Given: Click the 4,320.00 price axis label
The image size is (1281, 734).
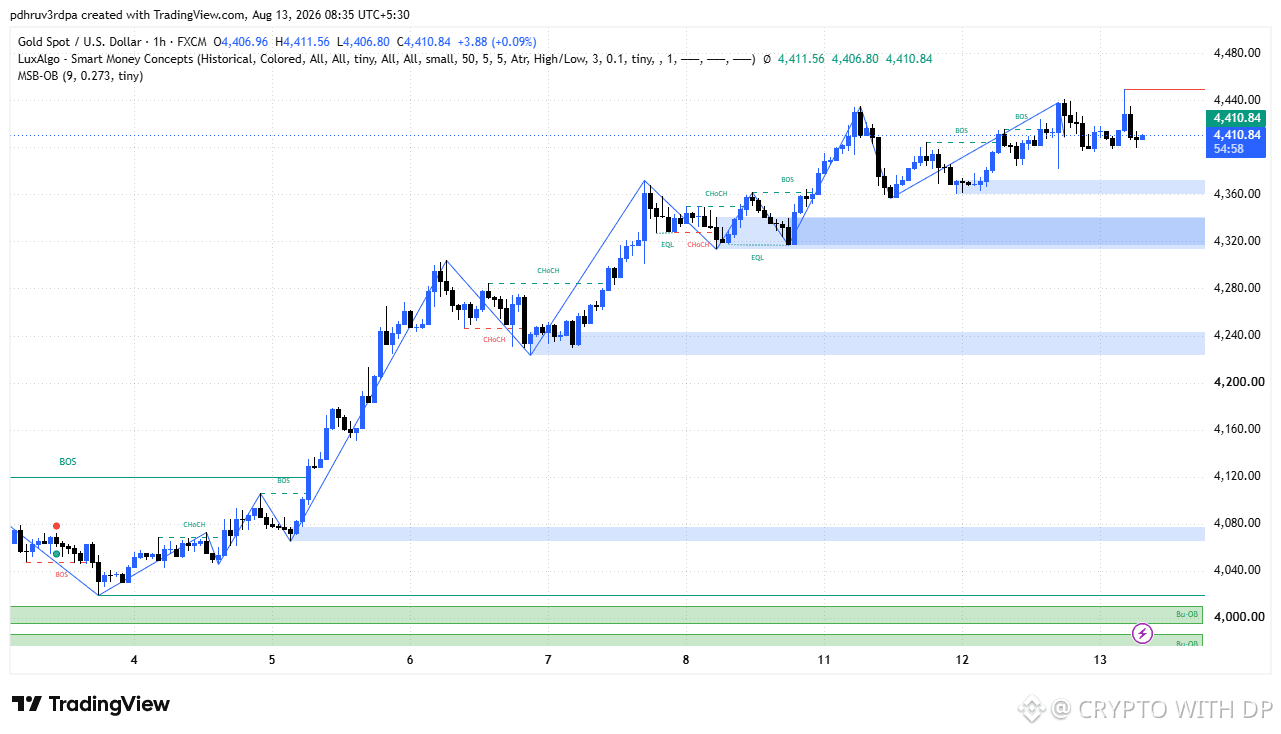Looking at the screenshot, I should click(1236, 241).
